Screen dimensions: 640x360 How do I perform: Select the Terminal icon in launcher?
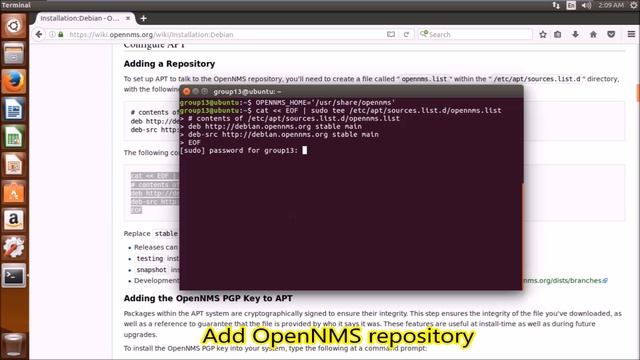(13, 276)
